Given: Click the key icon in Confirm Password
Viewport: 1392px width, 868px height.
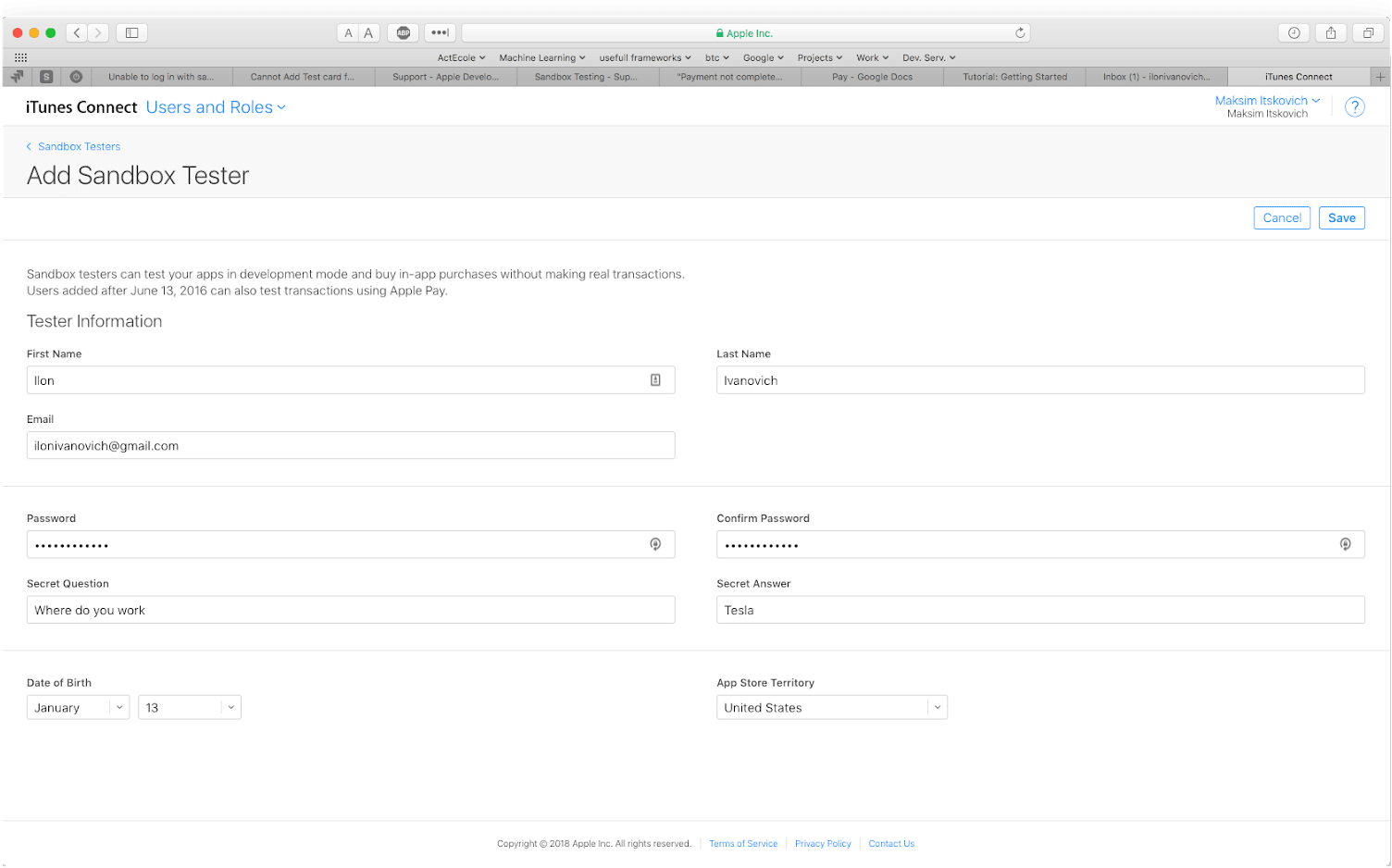Looking at the screenshot, I should coord(1345,544).
